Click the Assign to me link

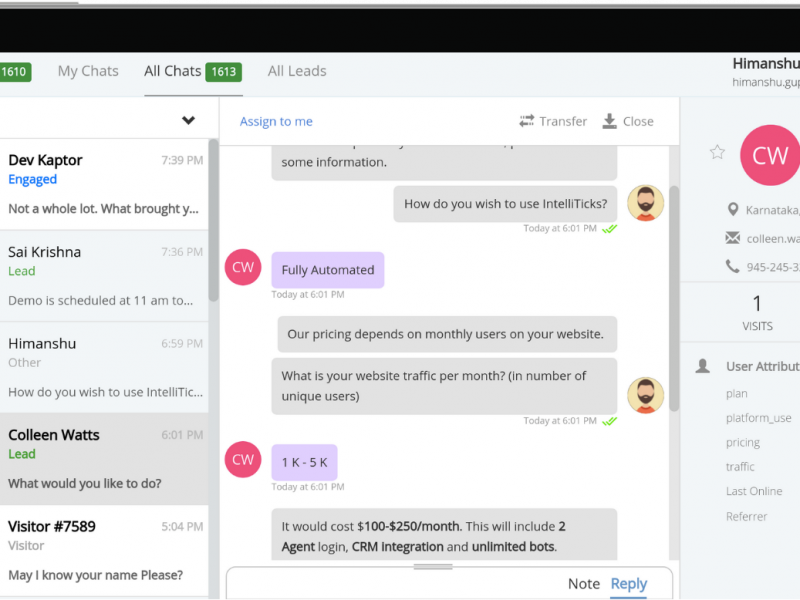pos(276,121)
